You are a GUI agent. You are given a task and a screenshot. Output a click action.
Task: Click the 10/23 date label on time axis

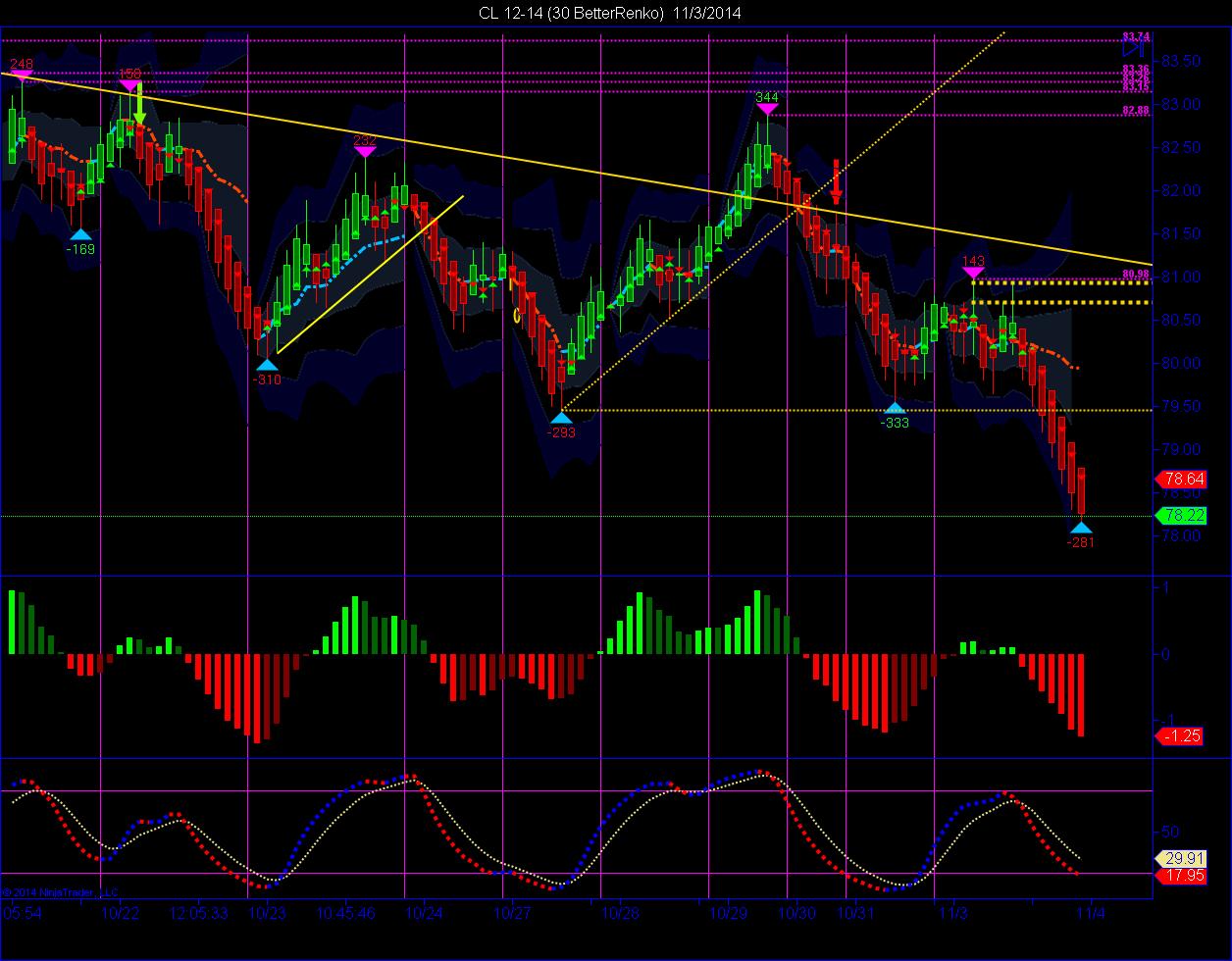[x=267, y=912]
